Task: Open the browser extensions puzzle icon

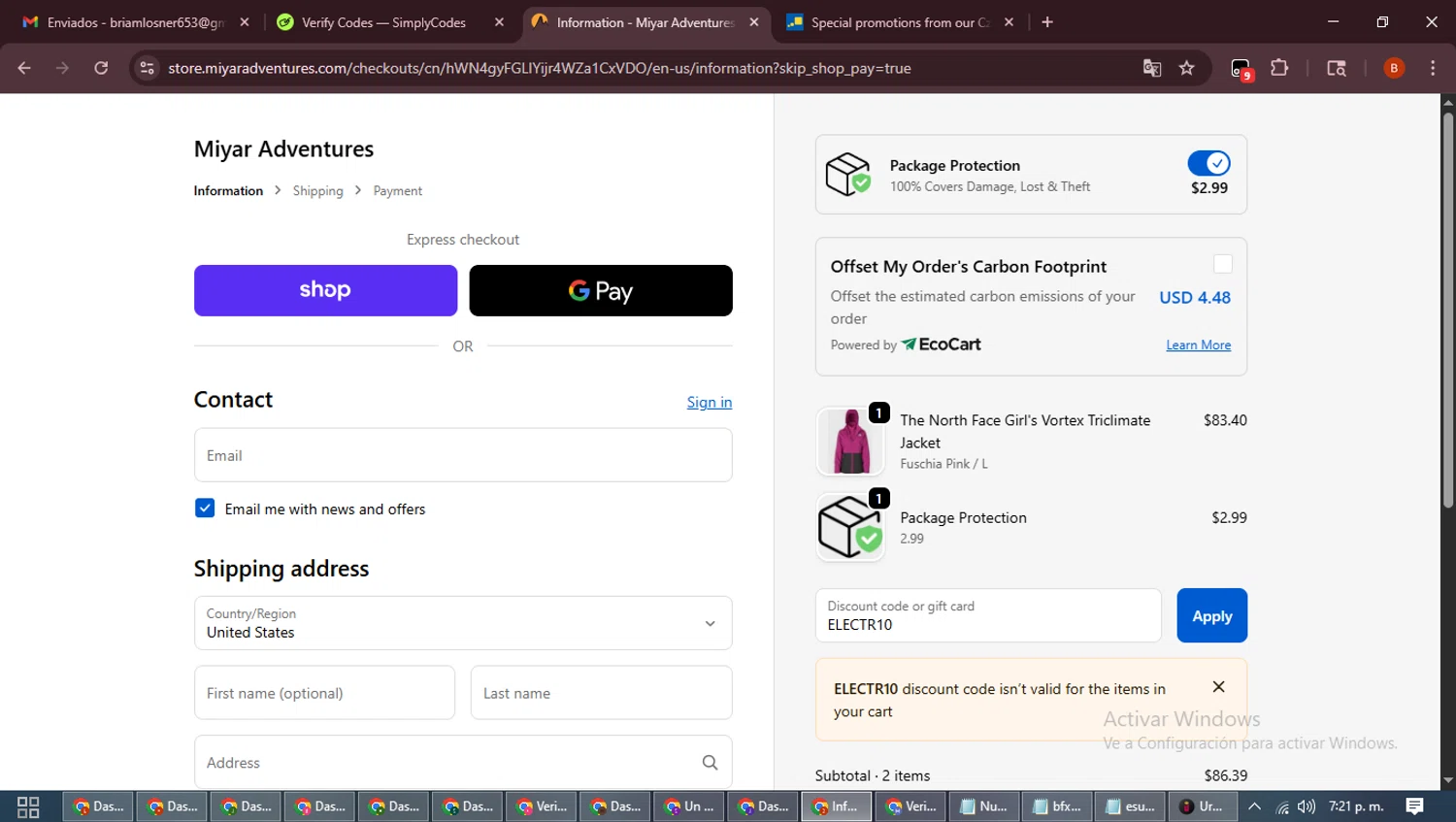Action: coord(1279,68)
